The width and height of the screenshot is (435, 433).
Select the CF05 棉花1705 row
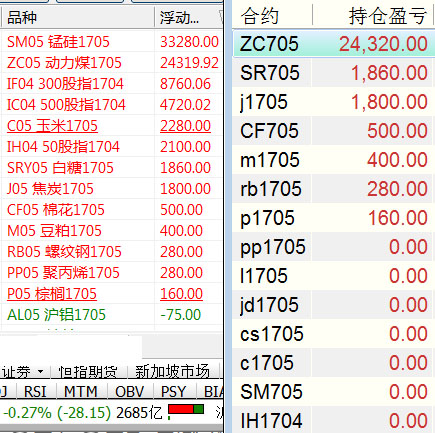click(x=112, y=210)
